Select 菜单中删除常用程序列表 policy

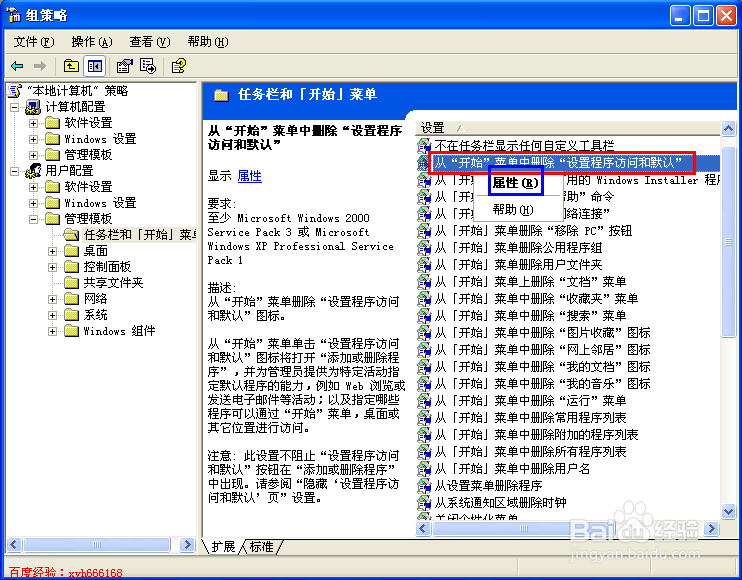pyautogui.click(x=530, y=418)
